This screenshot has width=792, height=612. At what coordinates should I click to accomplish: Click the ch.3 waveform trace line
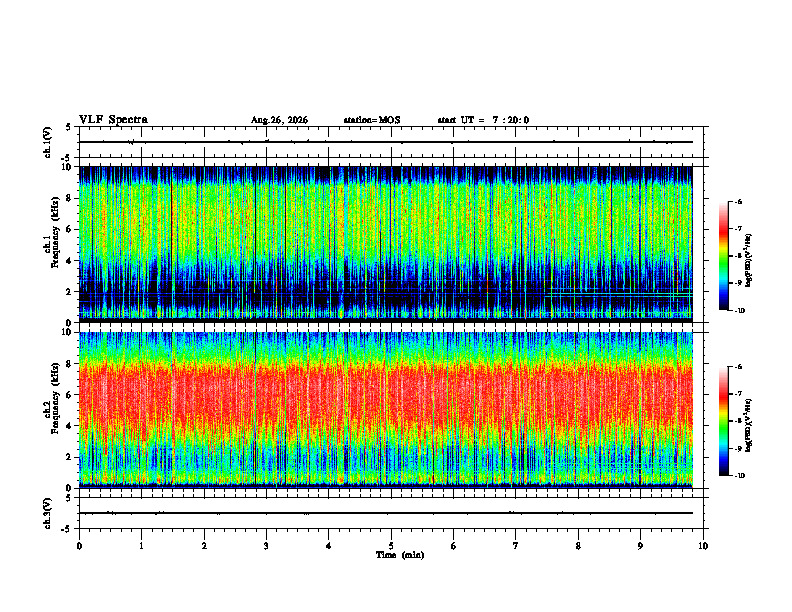(x=385, y=513)
